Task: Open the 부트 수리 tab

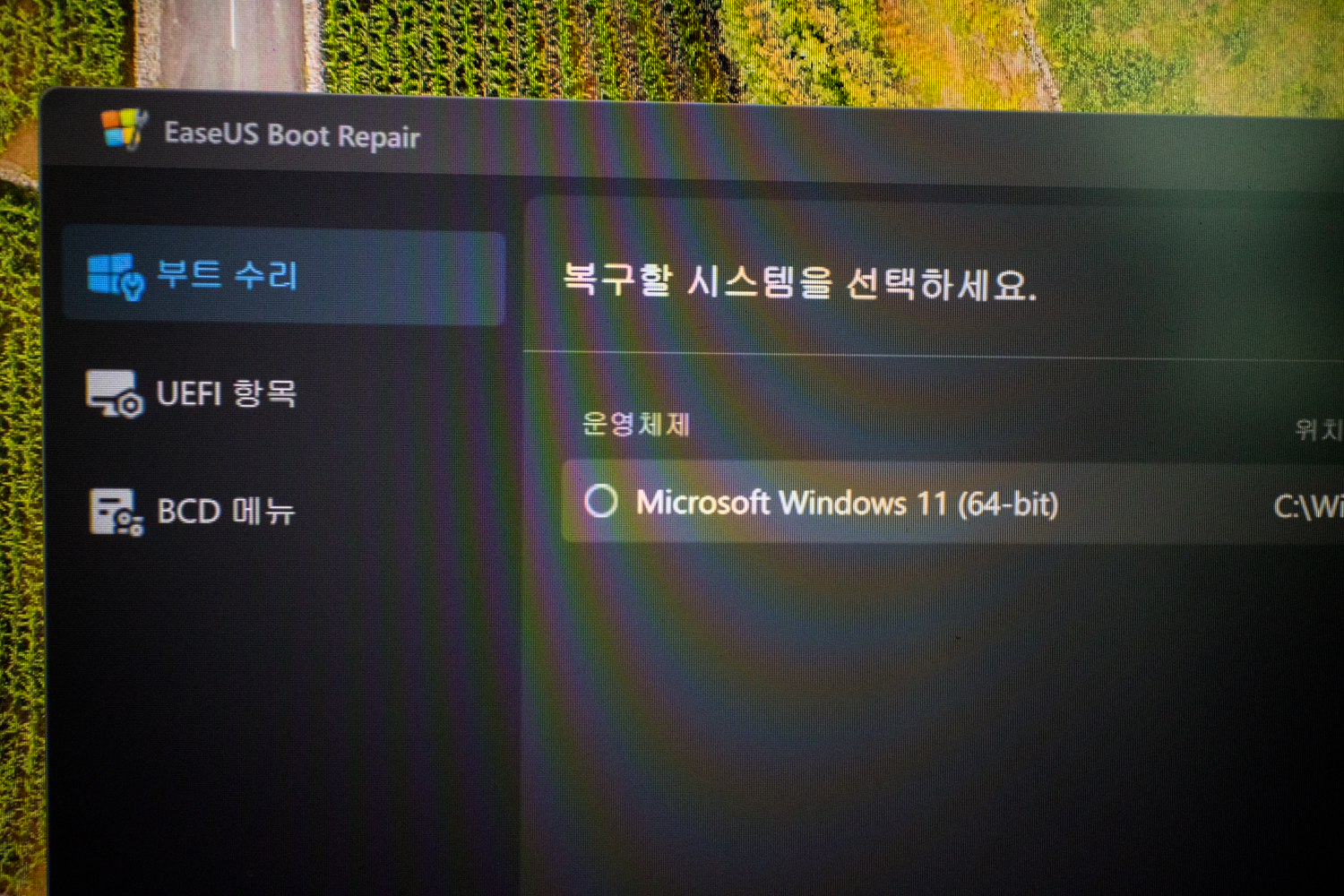Action: coord(284,276)
